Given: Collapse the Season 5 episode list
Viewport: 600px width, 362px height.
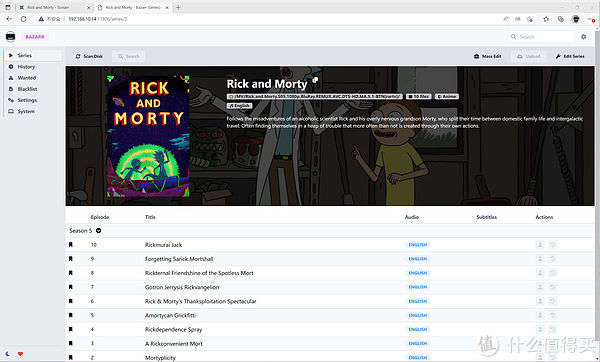Looking at the screenshot, I should 98,231.
